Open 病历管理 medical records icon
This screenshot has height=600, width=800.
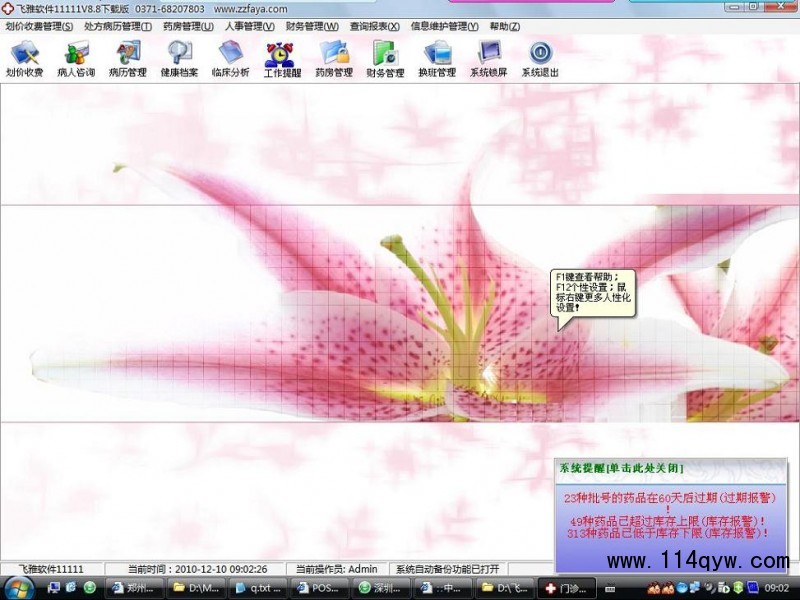128,58
